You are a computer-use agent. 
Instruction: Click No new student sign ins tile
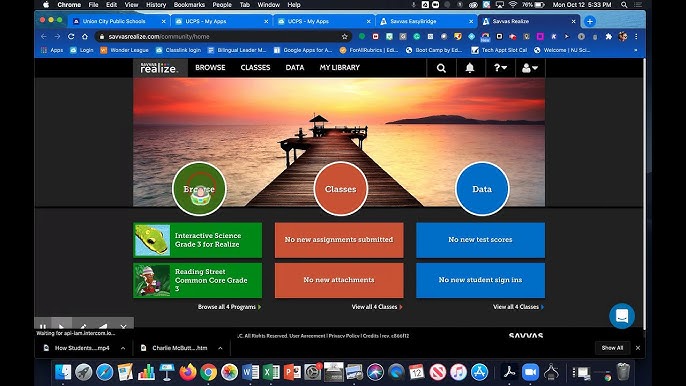480,280
